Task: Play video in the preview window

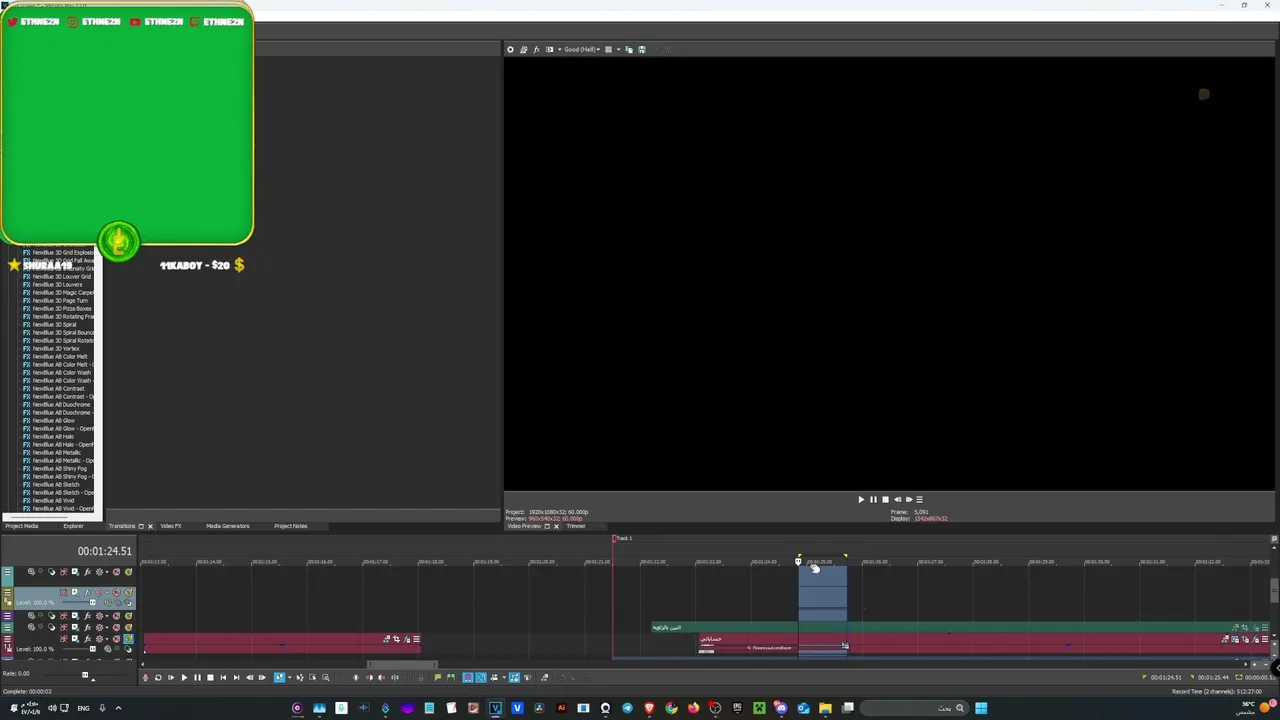Action: coord(861,499)
